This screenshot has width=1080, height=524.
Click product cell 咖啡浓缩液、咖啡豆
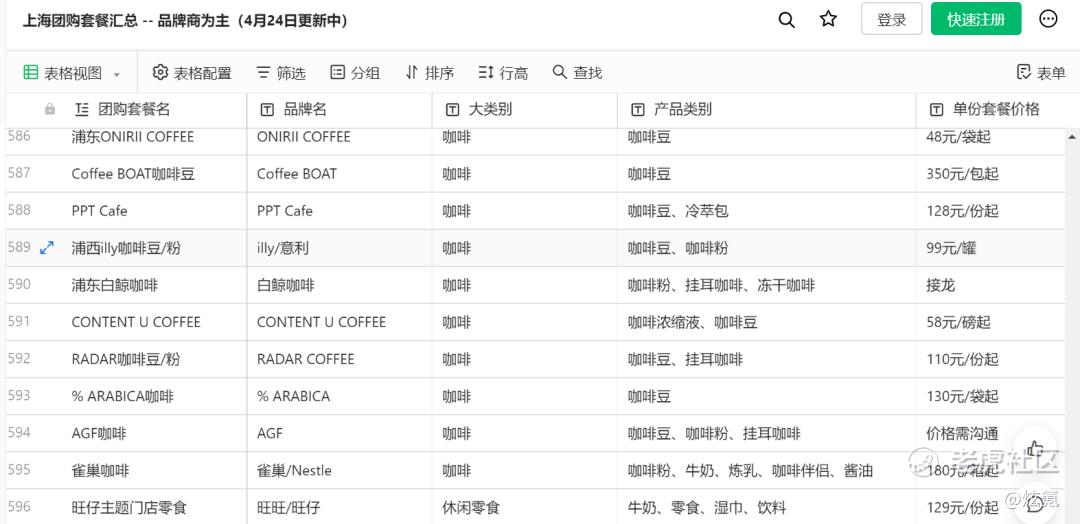(x=693, y=323)
